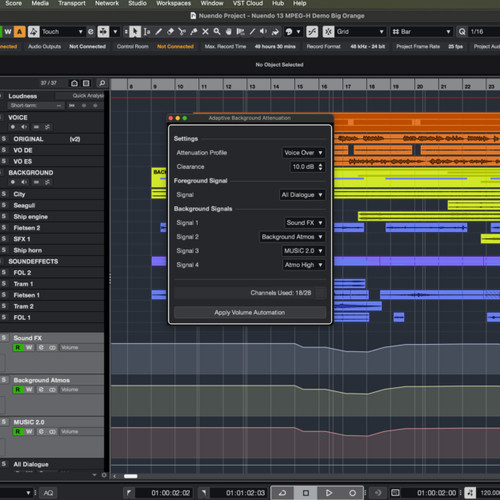This screenshot has width=500, height=500.
Task: Open the Foreground Signal All Dialogue dropdown
Action: pos(302,195)
